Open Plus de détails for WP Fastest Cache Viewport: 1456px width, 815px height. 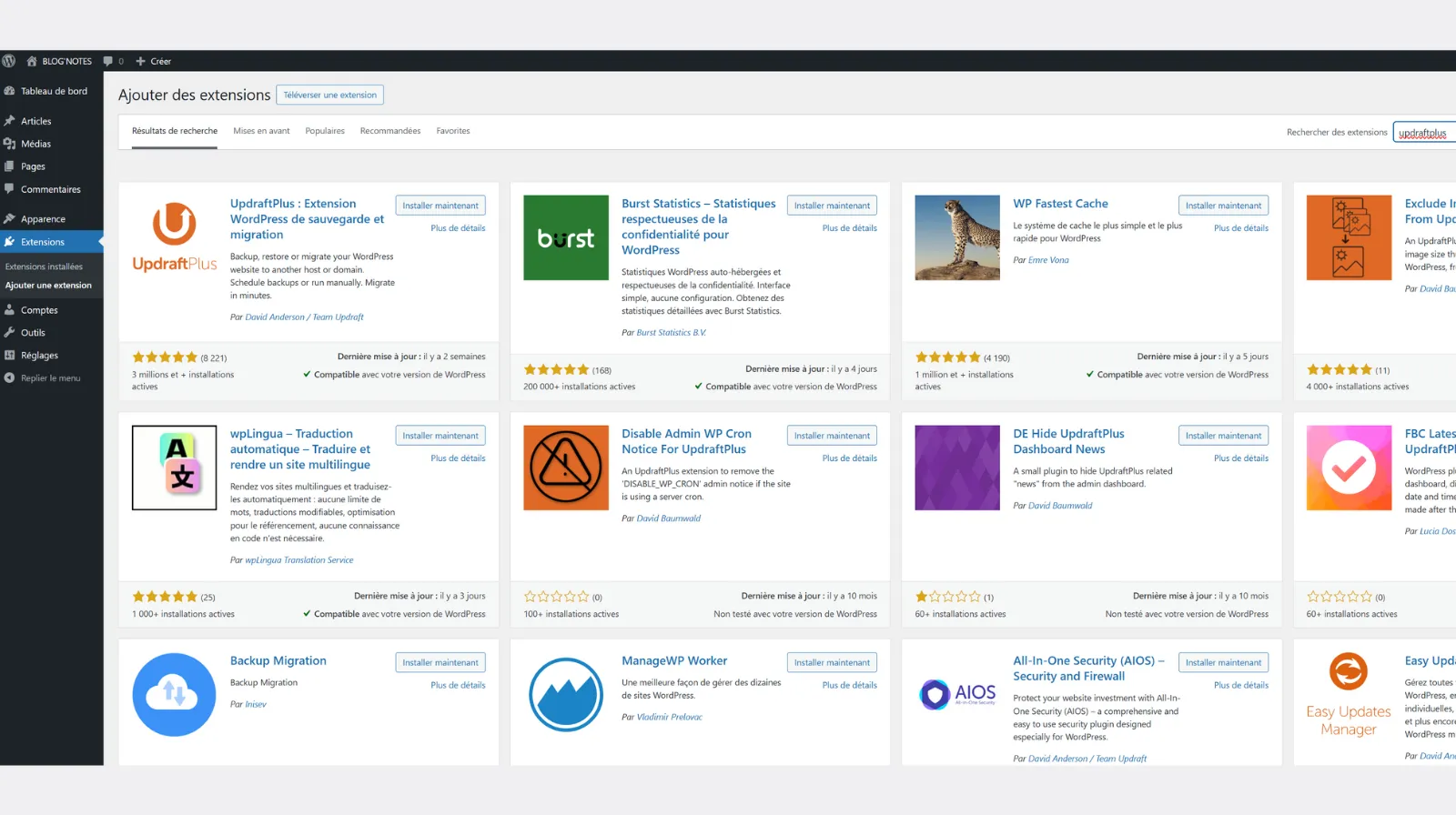tap(1240, 228)
